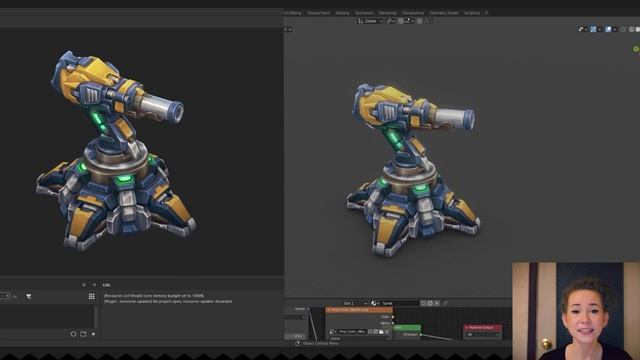Switch to the Compositing workspace tab

[413, 13]
